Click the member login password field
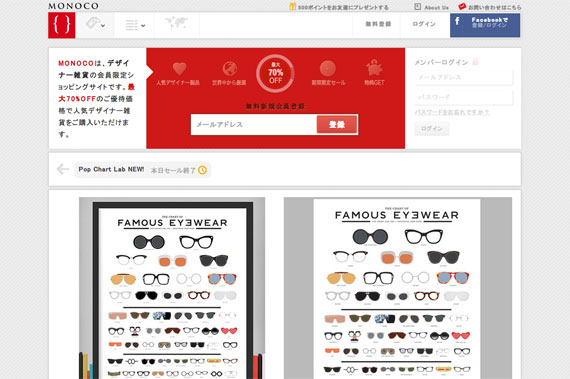 click(464, 97)
